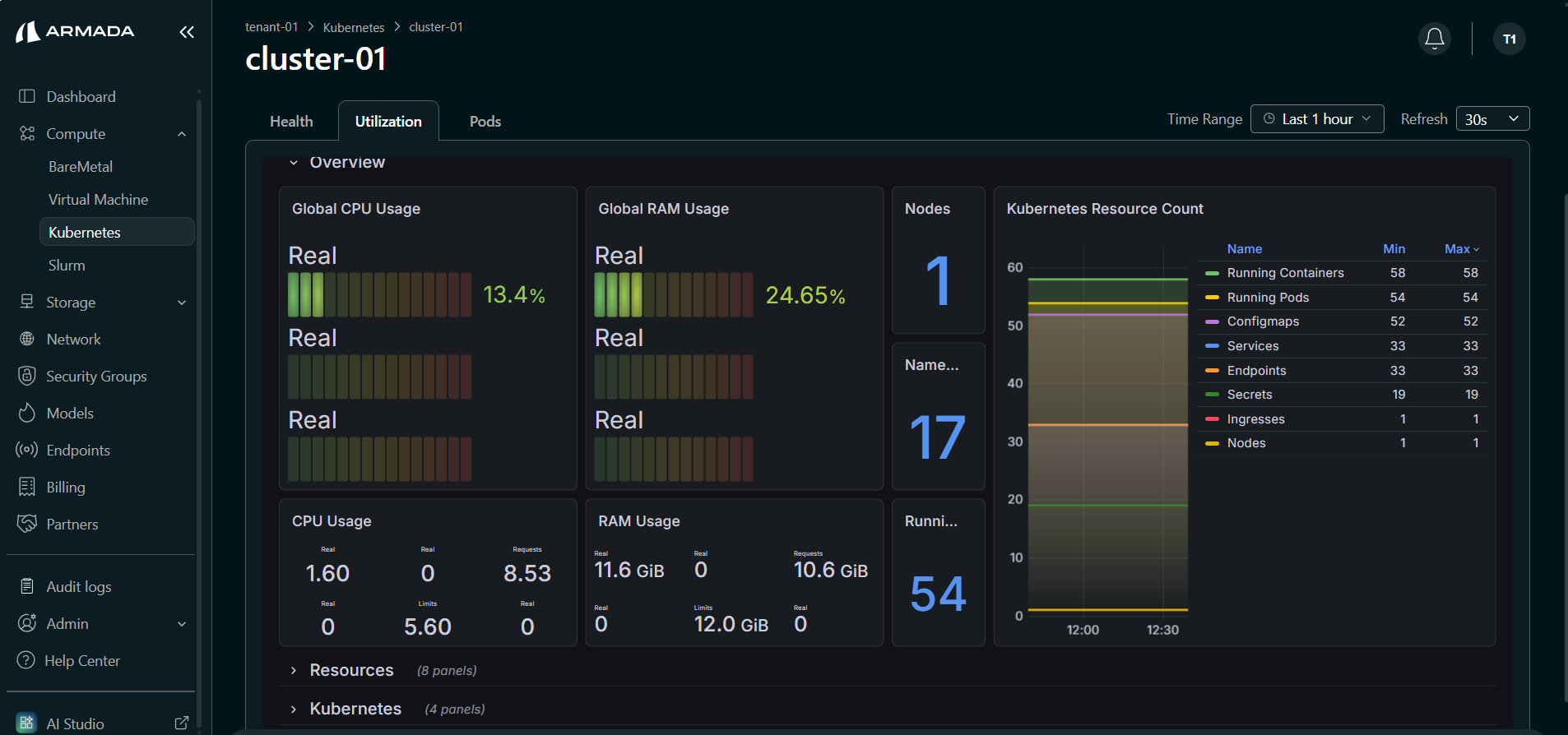Viewport: 1568px width, 735px height.
Task: Sort resource table by Max column
Action: tap(1462, 248)
